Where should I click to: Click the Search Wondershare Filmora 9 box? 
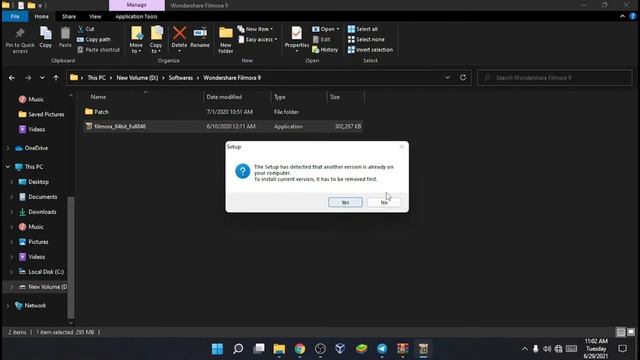pos(554,78)
